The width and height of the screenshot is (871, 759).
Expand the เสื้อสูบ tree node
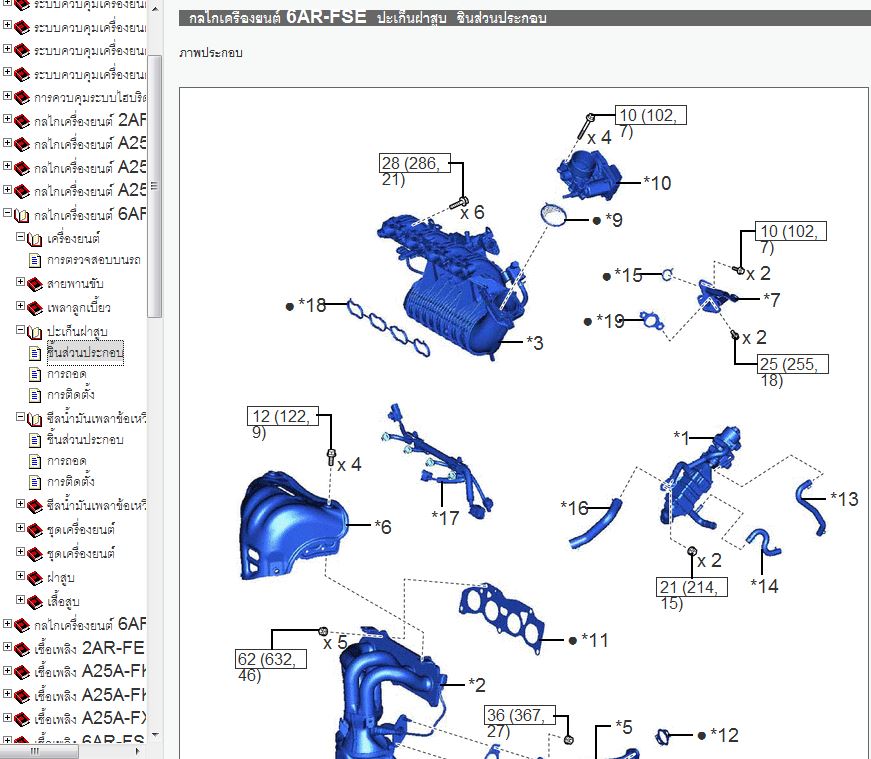[x=21, y=600]
